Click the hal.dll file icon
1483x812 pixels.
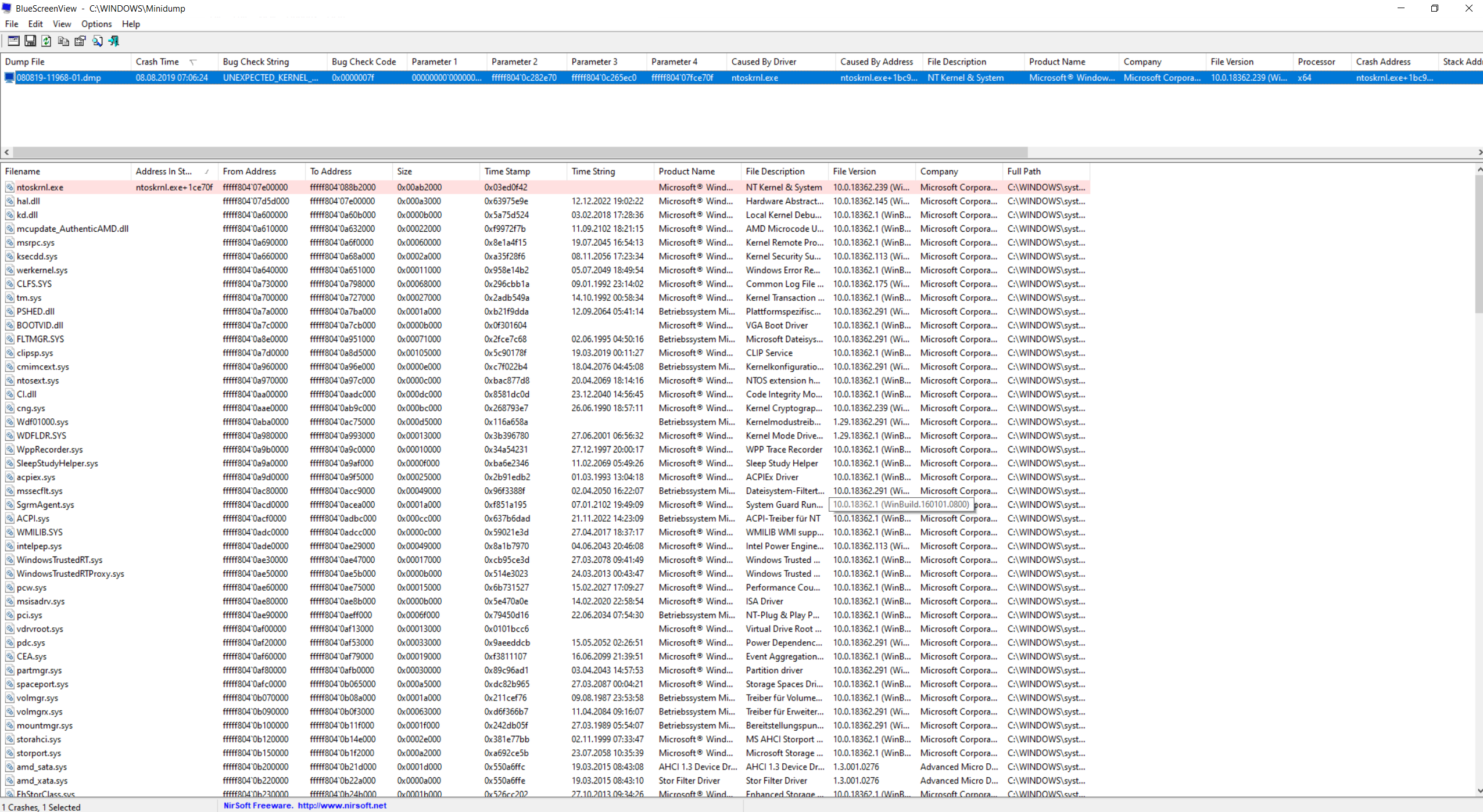coord(10,201)
